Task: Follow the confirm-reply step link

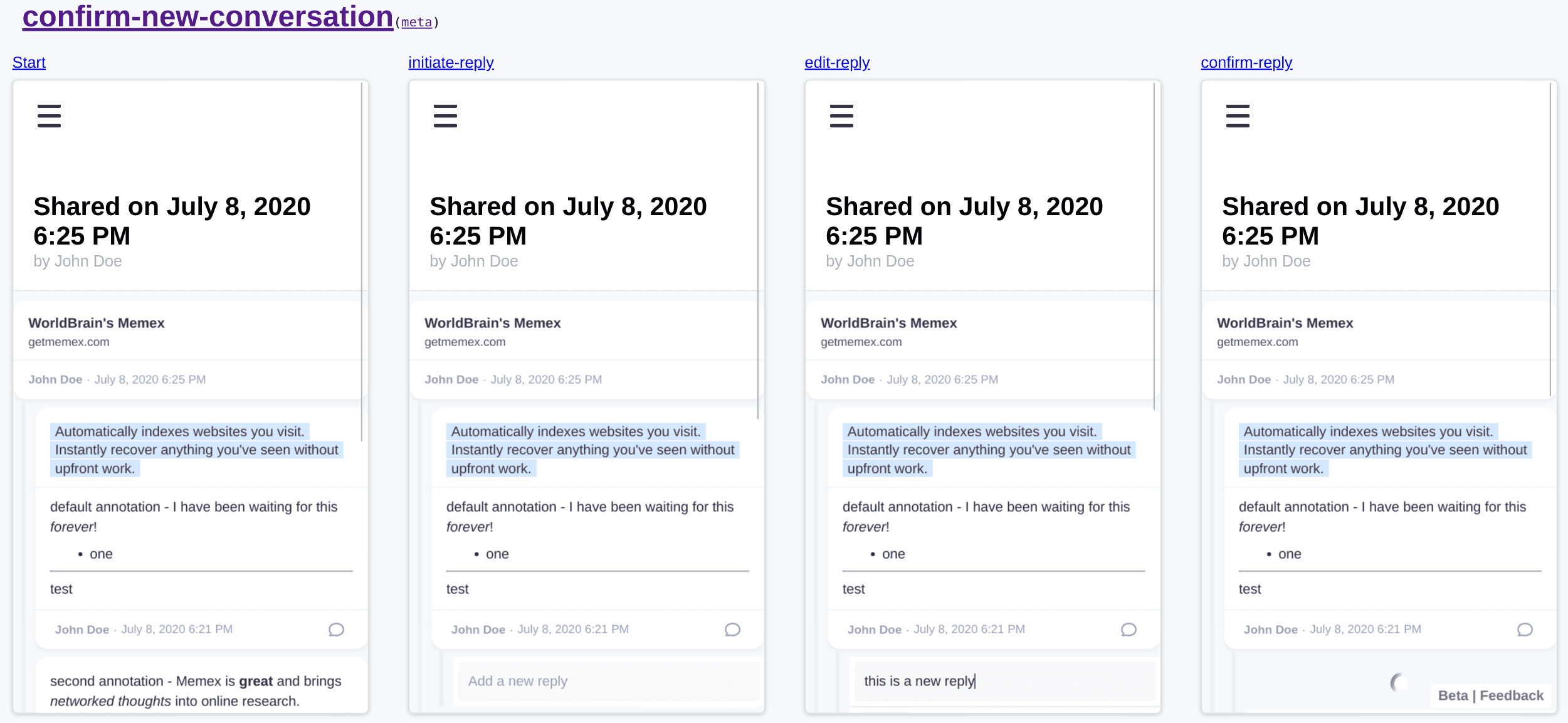Action: click(1246, 63)
